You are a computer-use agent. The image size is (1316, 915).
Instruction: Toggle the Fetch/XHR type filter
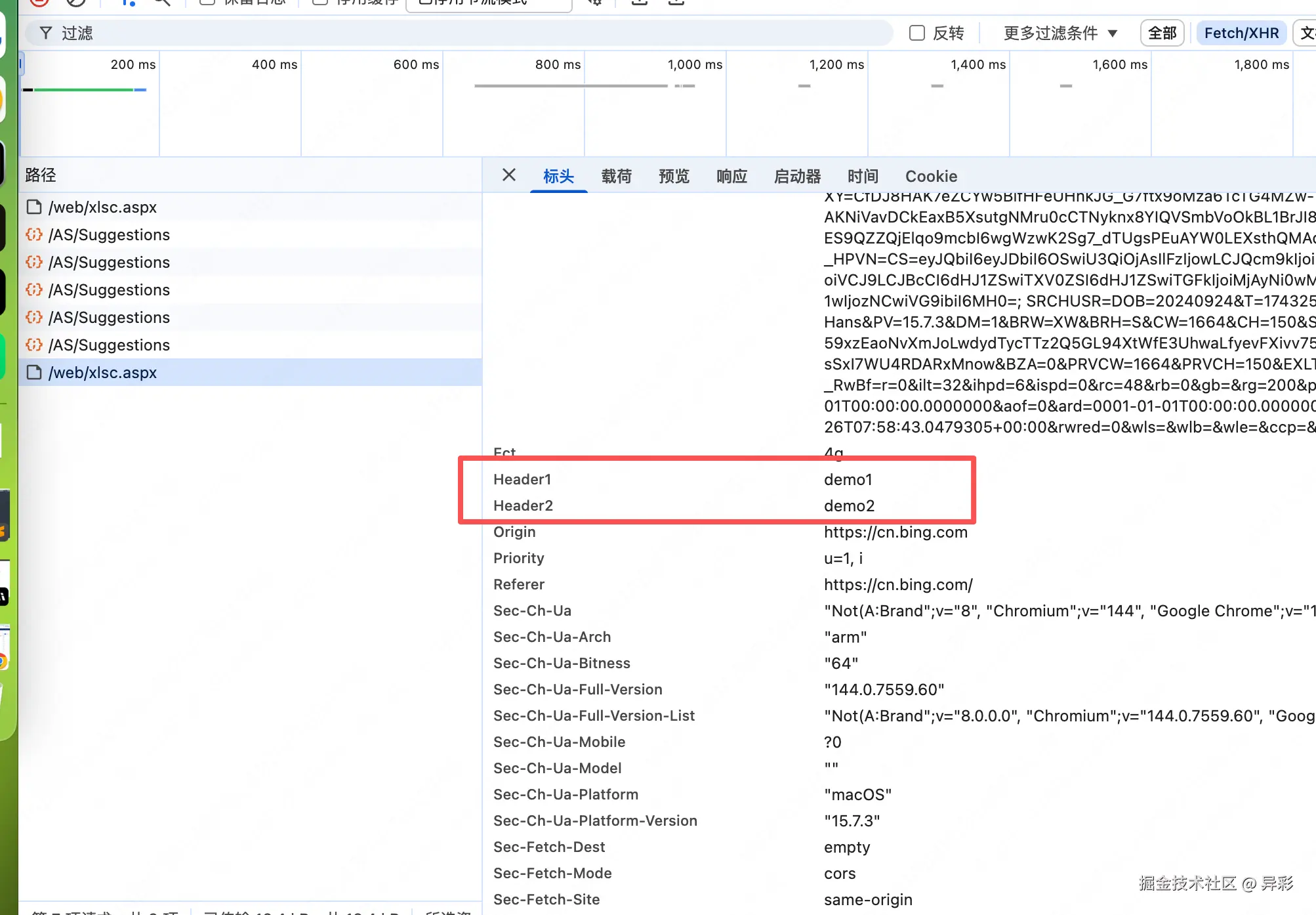coord(1241,33)
